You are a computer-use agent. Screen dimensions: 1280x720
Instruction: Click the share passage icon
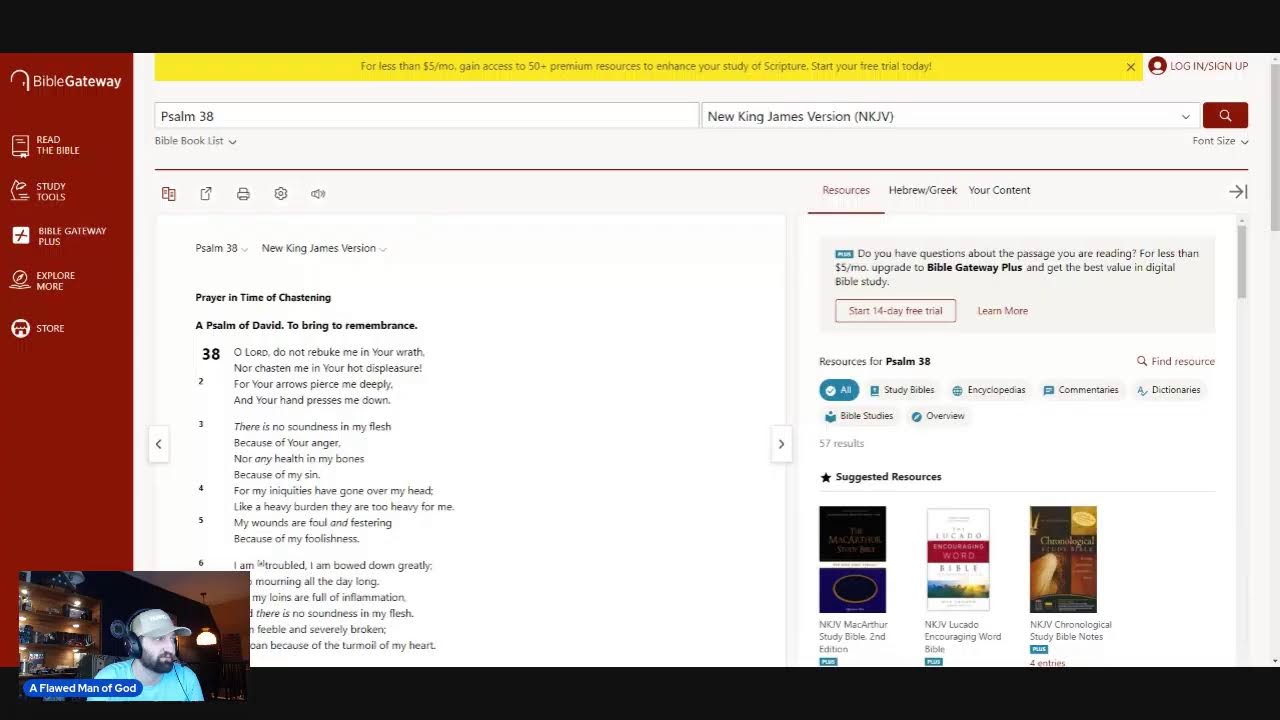[206, 194]
